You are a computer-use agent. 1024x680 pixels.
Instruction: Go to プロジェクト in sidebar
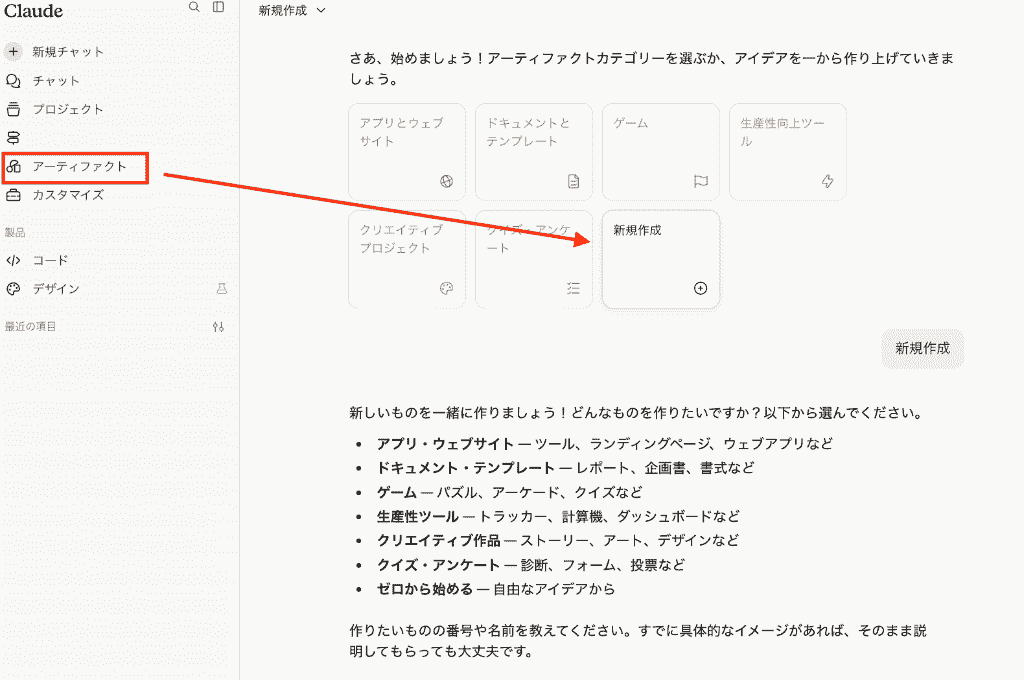68,109
